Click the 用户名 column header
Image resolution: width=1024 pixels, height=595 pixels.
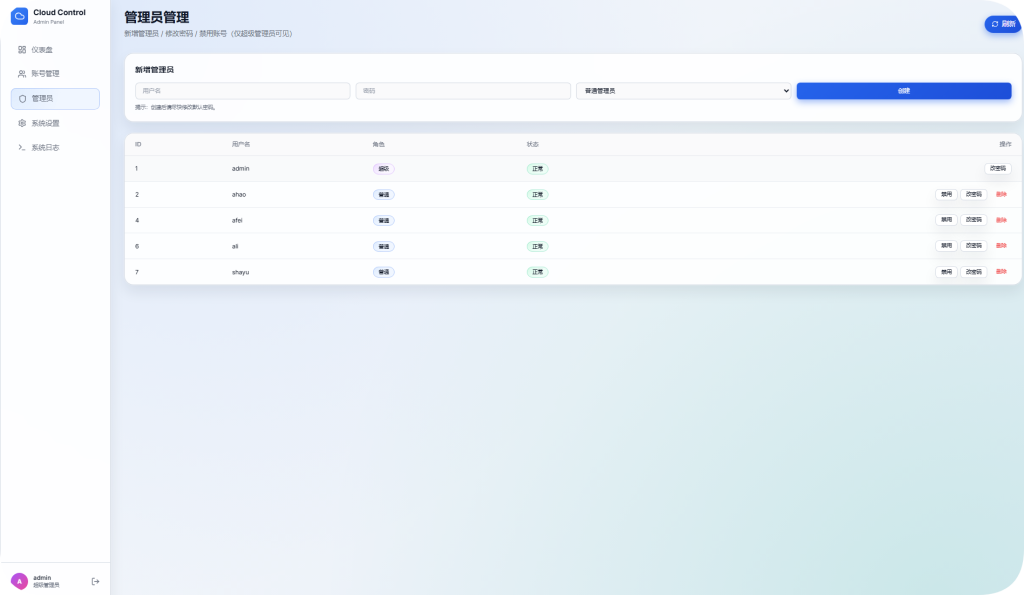coord(240,144)
